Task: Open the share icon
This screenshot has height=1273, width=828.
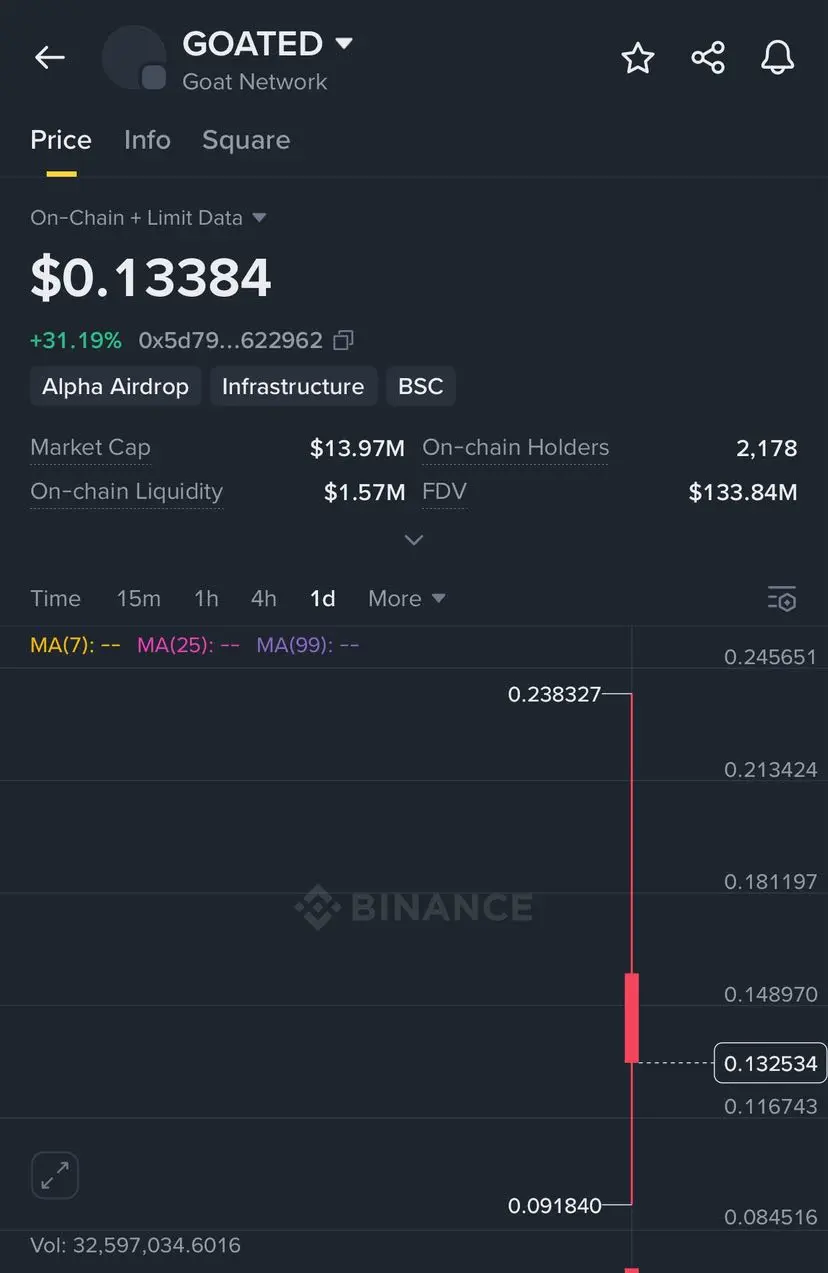Action: click(708, 58)
